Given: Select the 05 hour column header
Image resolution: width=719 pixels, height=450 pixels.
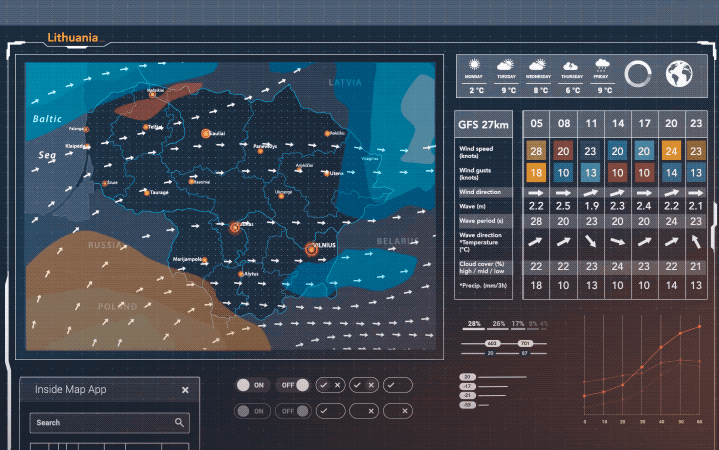Looking at the screenshot, I should [536, 123].
